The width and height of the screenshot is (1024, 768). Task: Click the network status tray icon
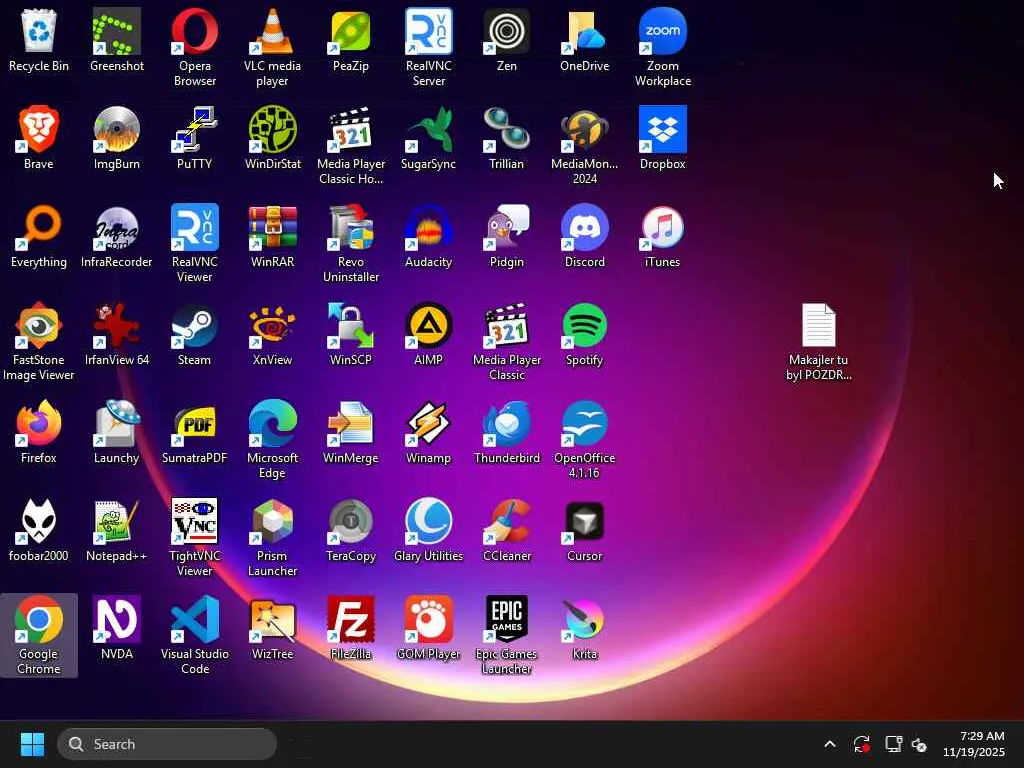coord(893,744)
